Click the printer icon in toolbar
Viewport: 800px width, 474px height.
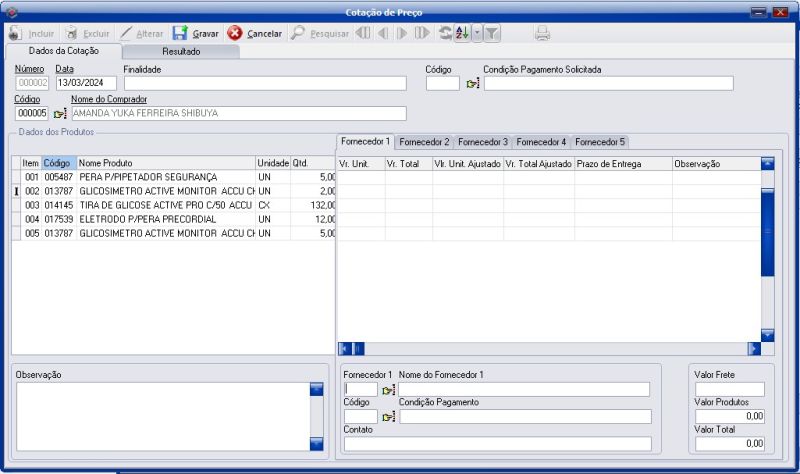tap(542, 33)
